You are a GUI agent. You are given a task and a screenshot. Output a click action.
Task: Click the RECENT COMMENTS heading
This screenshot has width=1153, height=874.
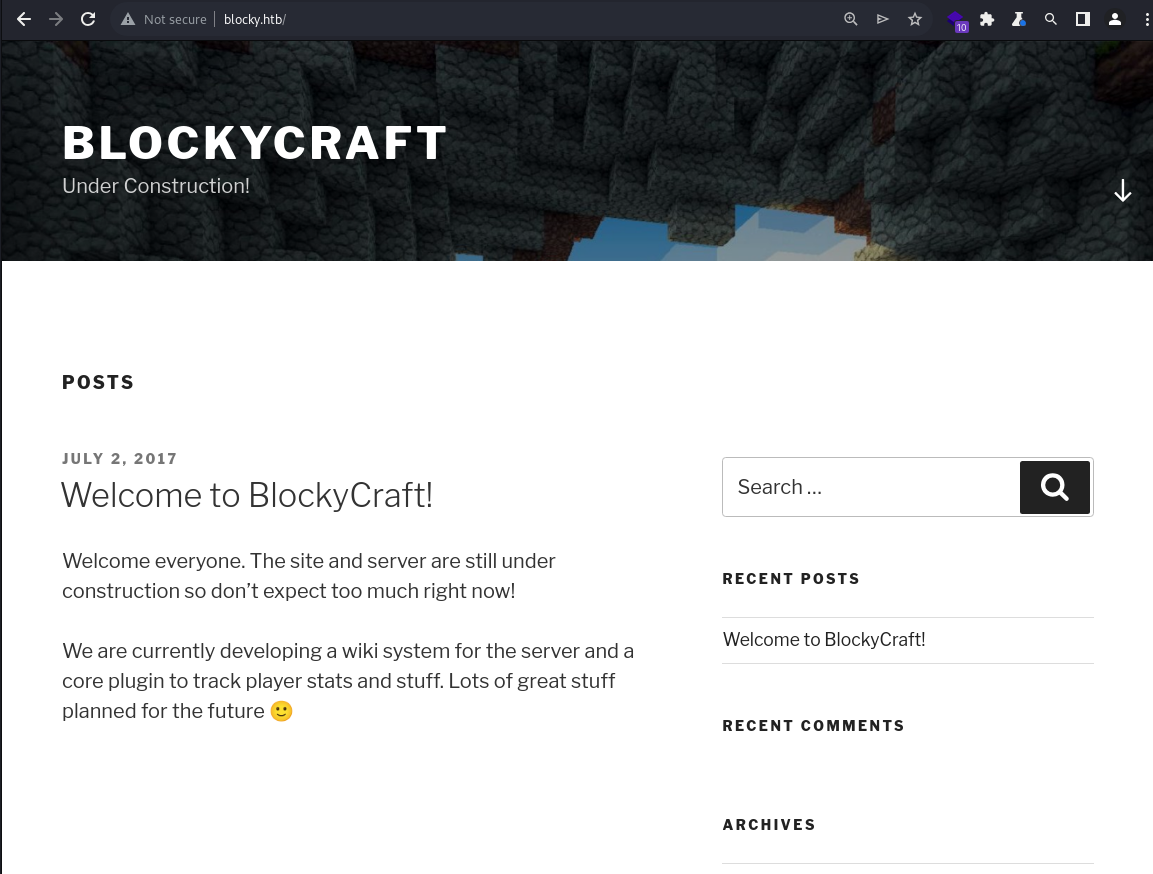(x=813, y=726)
